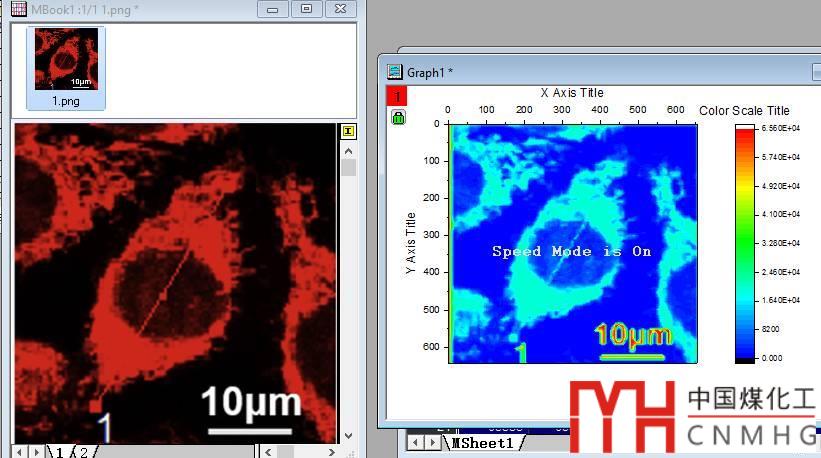Switch to the MSheet1 tab
This screenshot has height=458, width=821.
click(x=482, y=443)
